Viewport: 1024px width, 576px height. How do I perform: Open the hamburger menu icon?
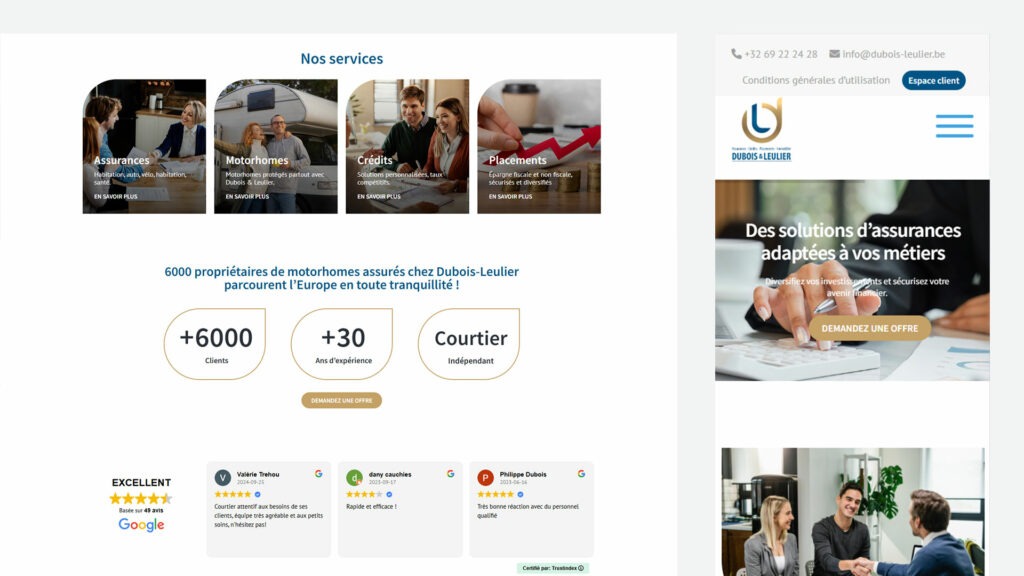click(x=954, y=126)
